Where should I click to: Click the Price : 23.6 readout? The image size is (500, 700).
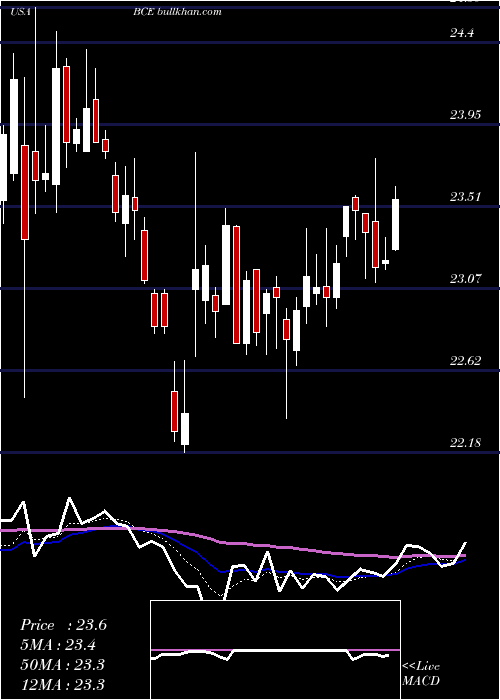point(63,625)
